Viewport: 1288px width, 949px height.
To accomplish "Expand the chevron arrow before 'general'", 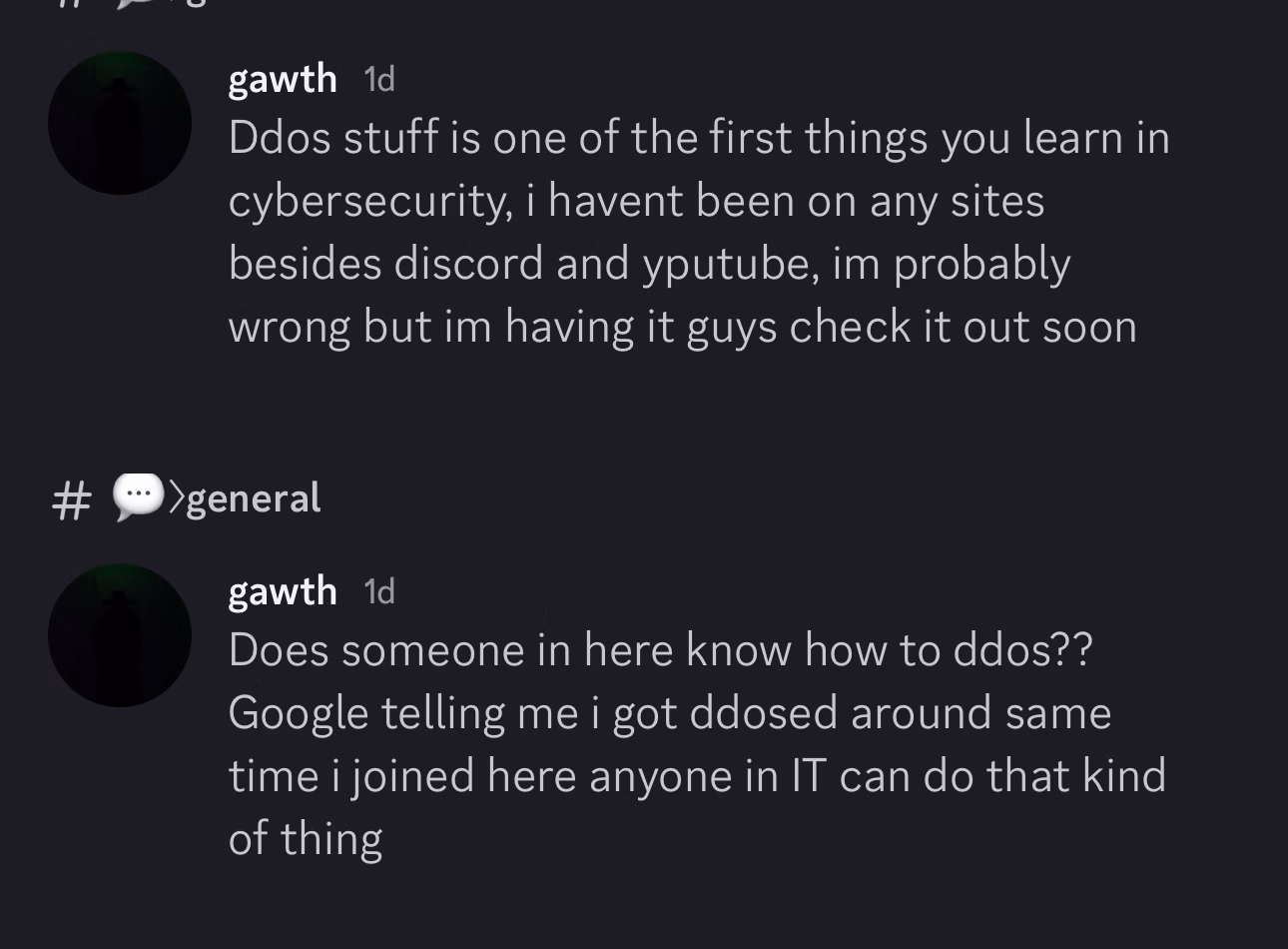I will click(x=176, y=496).
